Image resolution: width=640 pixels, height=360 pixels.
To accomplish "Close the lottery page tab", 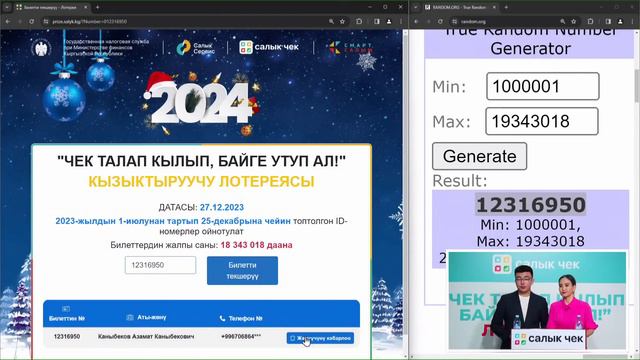I will (x=85, y=7).
